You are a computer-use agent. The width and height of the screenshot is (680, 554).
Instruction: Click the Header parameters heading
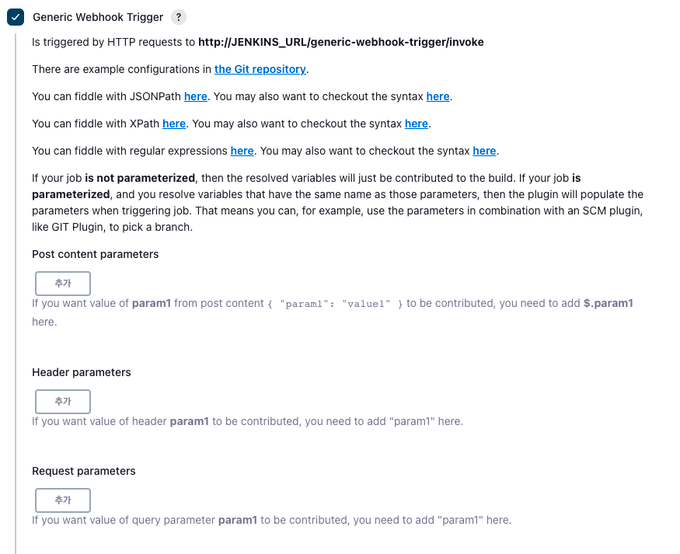(x=81, y=372)
